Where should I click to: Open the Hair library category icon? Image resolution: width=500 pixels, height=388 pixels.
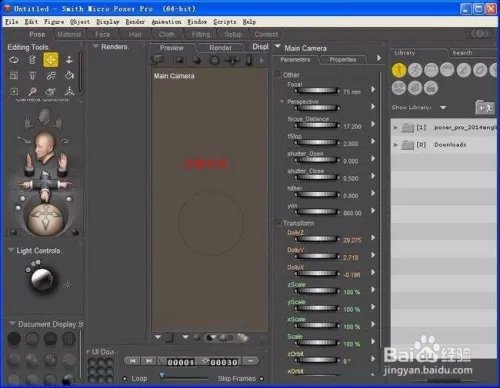447,70
